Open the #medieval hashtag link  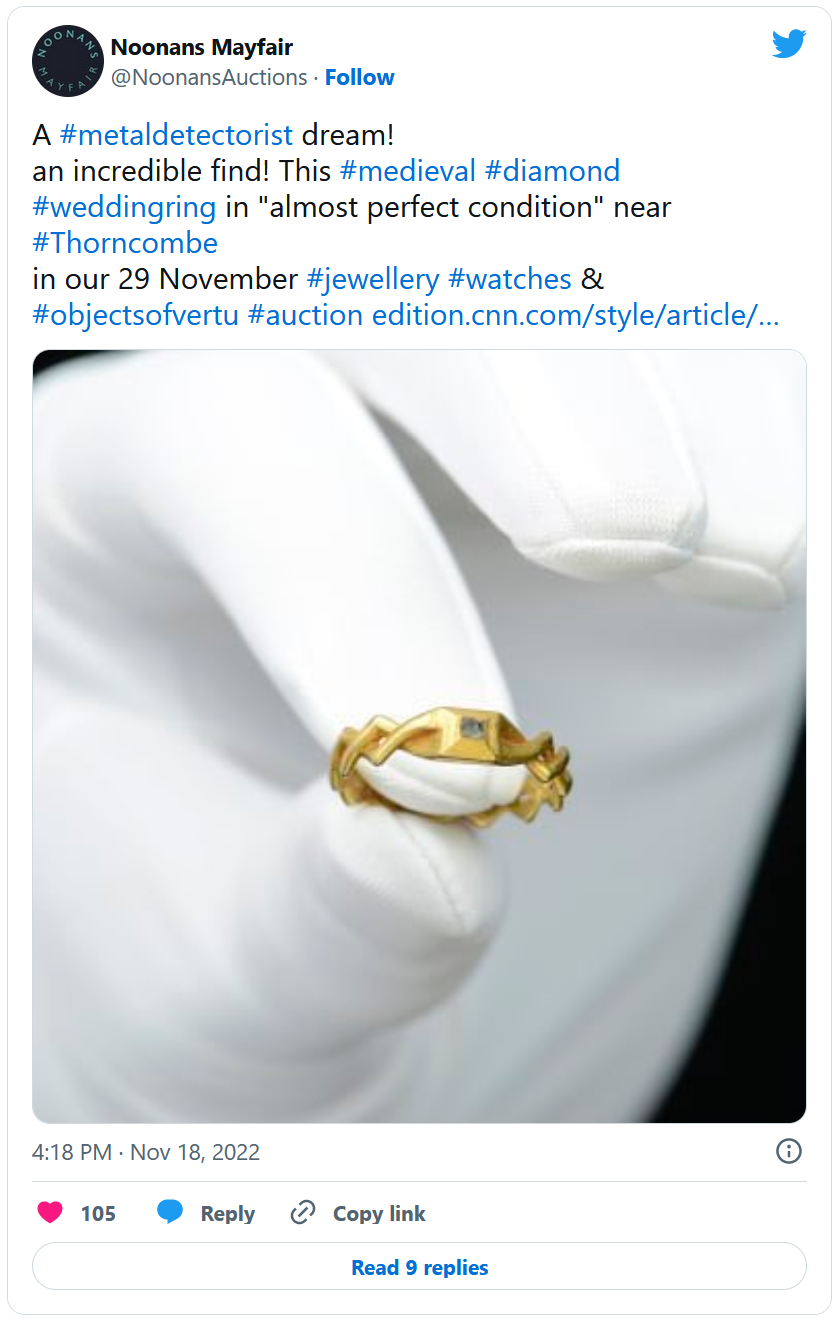coord(408,171)
